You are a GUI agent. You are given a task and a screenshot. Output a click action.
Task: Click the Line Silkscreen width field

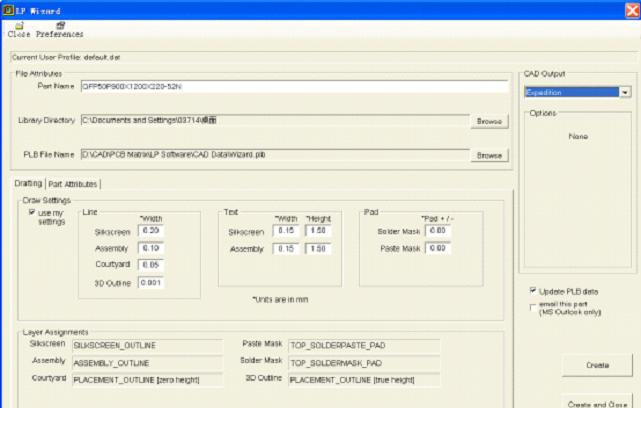(x=151, y=231)
